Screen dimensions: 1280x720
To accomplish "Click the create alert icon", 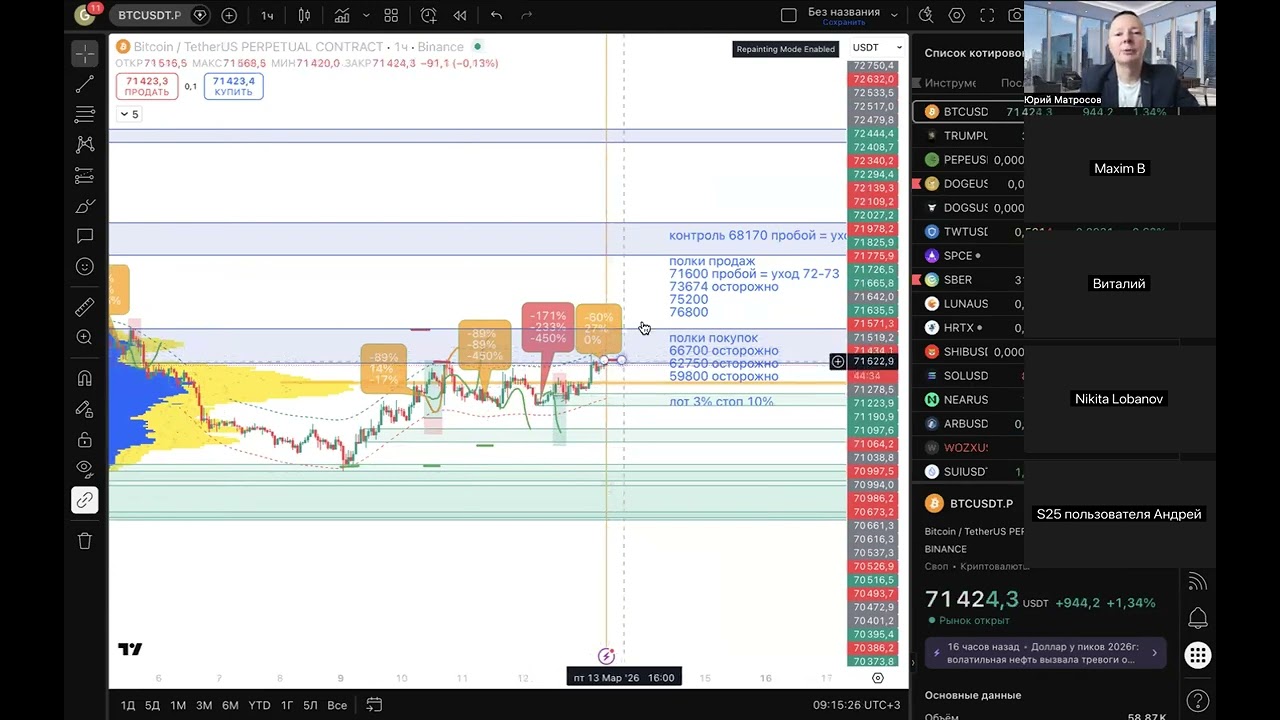I will coord(429,15).
